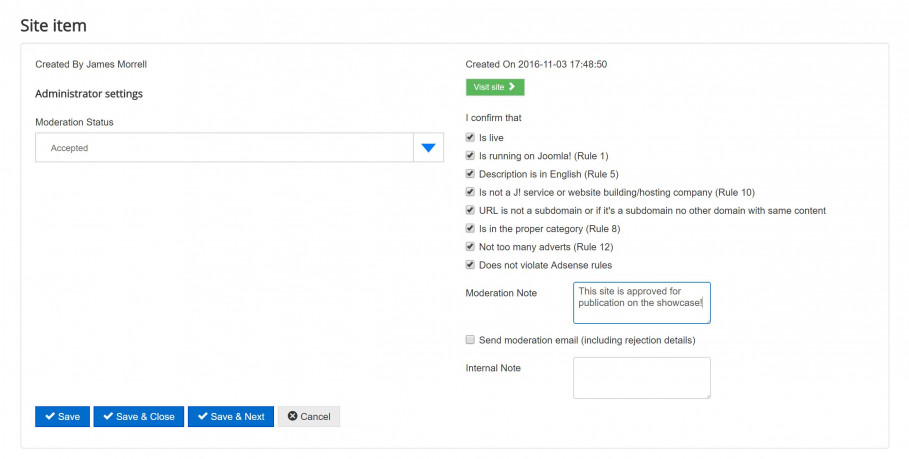Click inside the Moderation Note text area
This screenshot has width=909, height=459.
642,303
